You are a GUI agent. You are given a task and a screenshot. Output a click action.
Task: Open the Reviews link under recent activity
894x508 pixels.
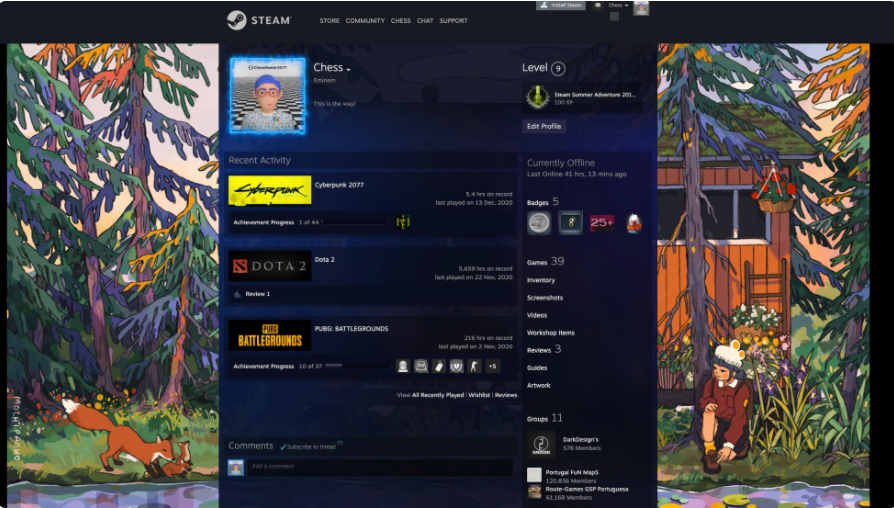point(506,395)
